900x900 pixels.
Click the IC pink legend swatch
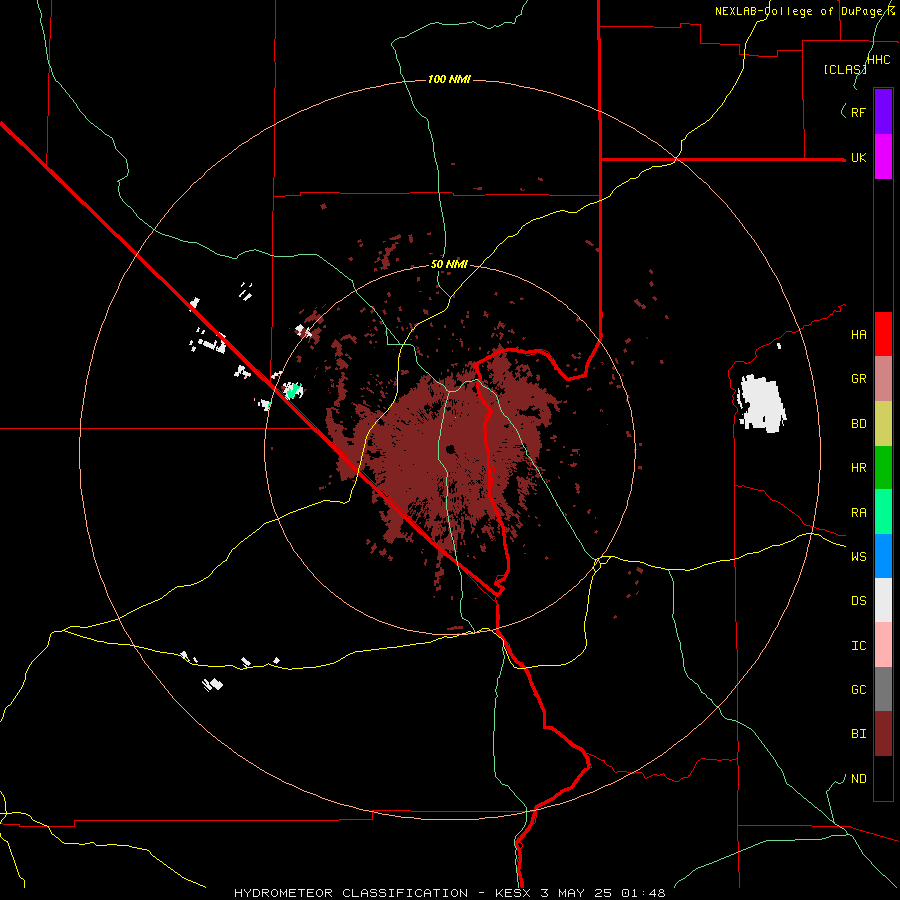(x=883, y=645)
